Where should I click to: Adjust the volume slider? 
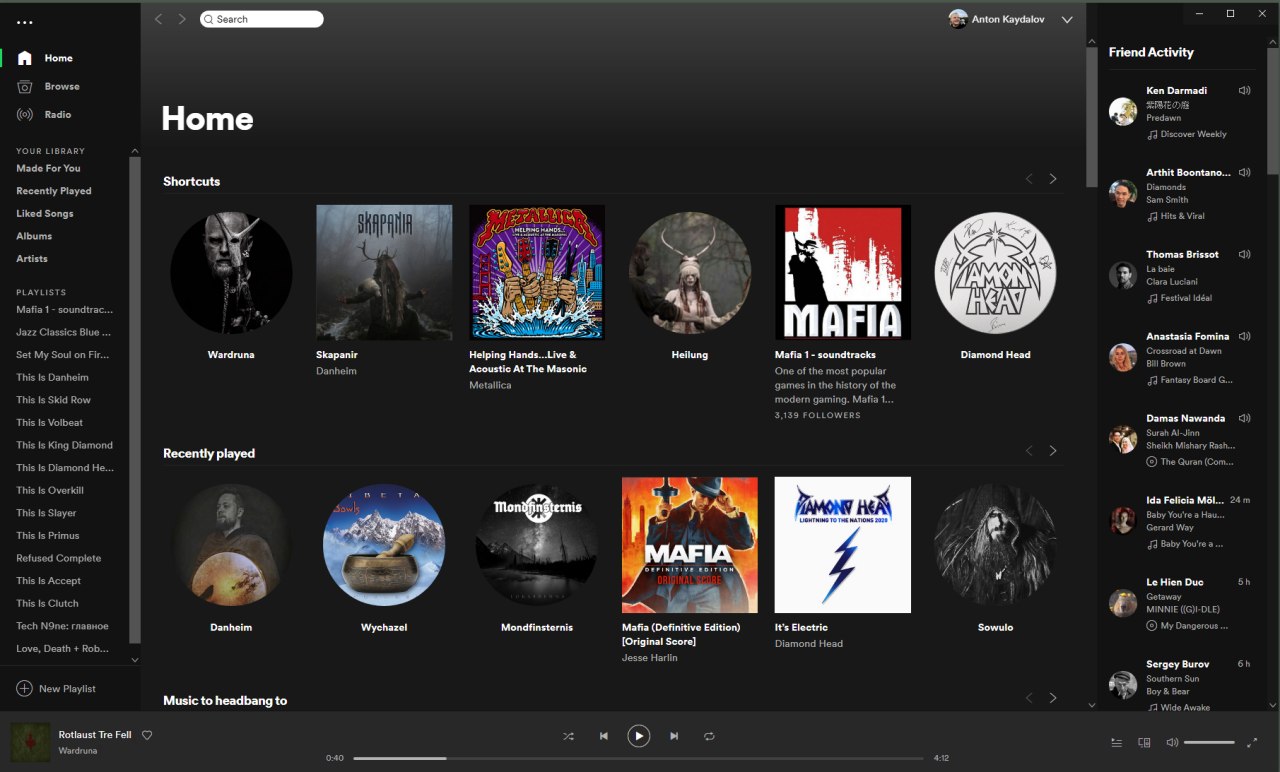coord(1209,743)
